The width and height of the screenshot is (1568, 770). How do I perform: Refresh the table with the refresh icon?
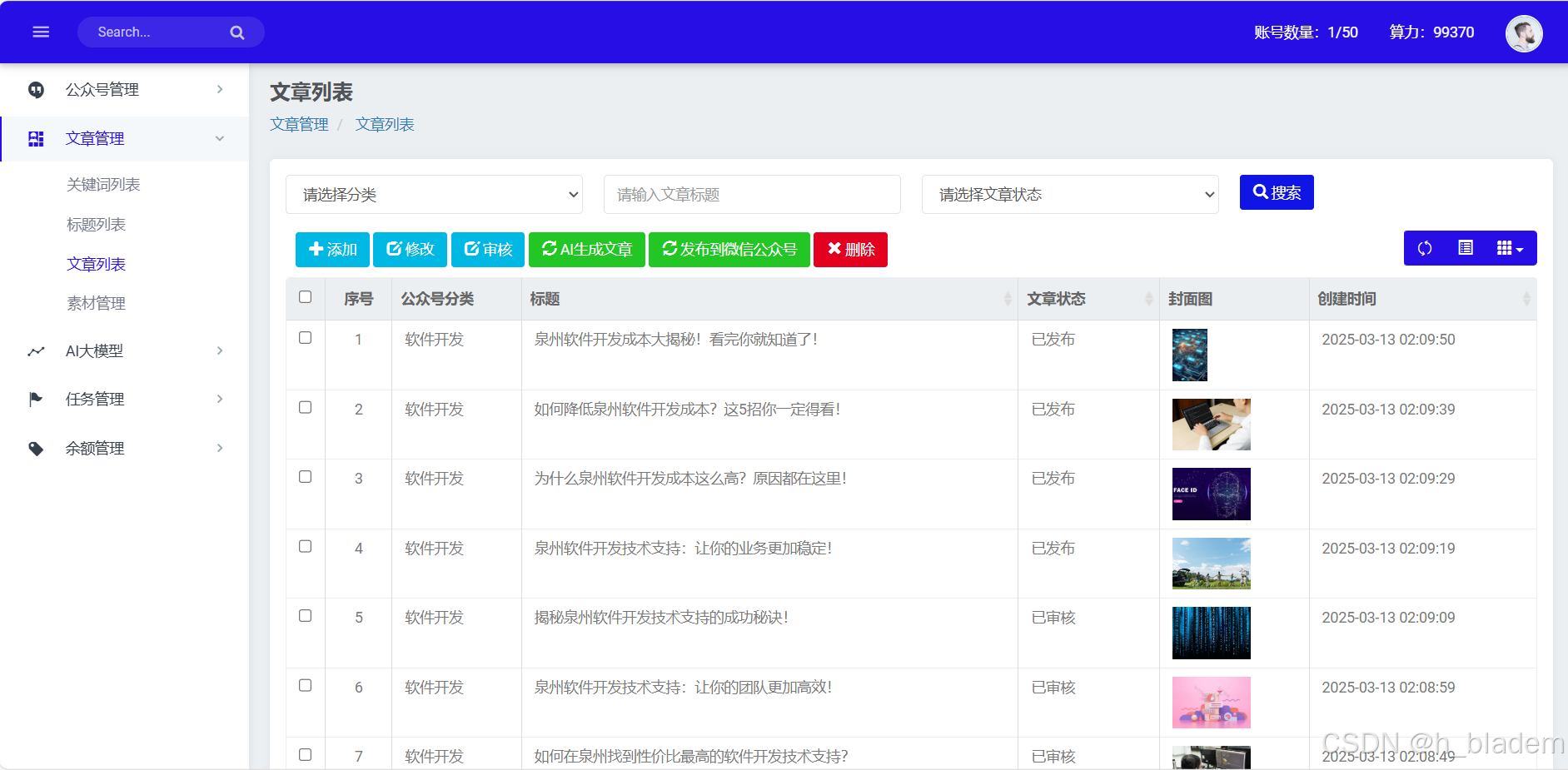pos(1425,248)
